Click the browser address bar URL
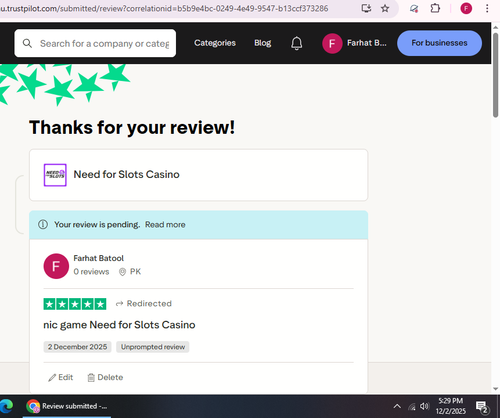 click(x=164, y=8)
